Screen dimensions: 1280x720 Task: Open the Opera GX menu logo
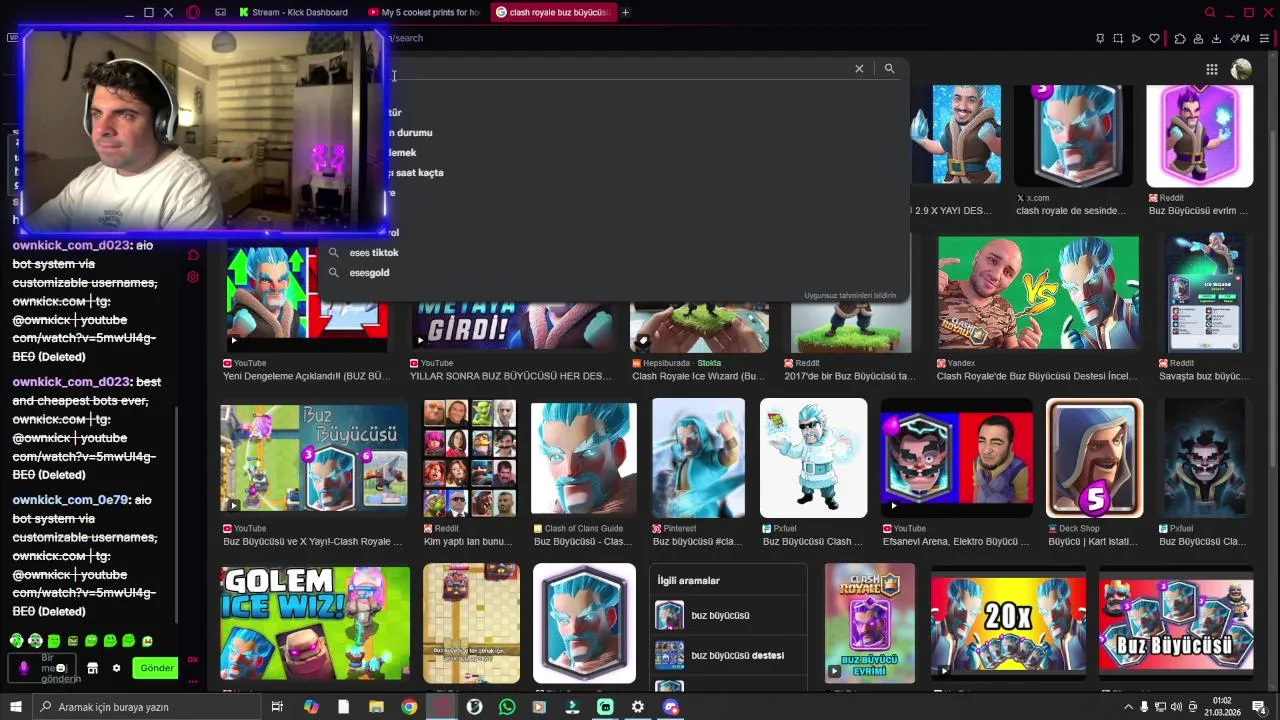point(193,12)
